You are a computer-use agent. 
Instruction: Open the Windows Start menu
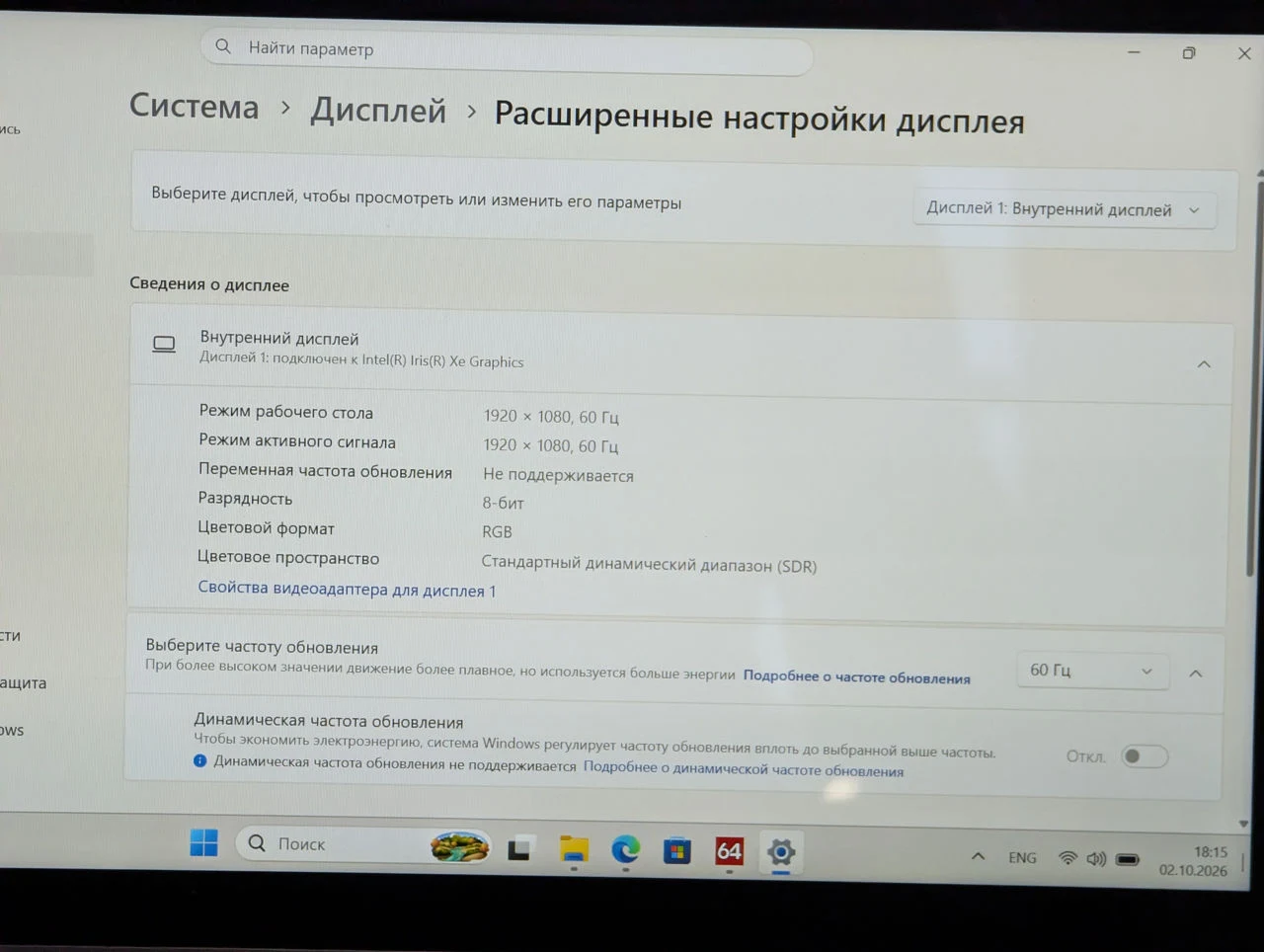pos(204,842)
